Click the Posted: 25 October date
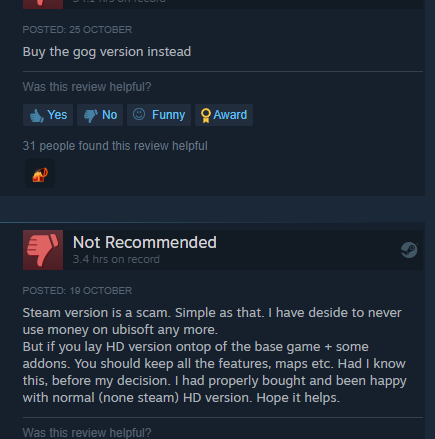 (x=77, y=30)
